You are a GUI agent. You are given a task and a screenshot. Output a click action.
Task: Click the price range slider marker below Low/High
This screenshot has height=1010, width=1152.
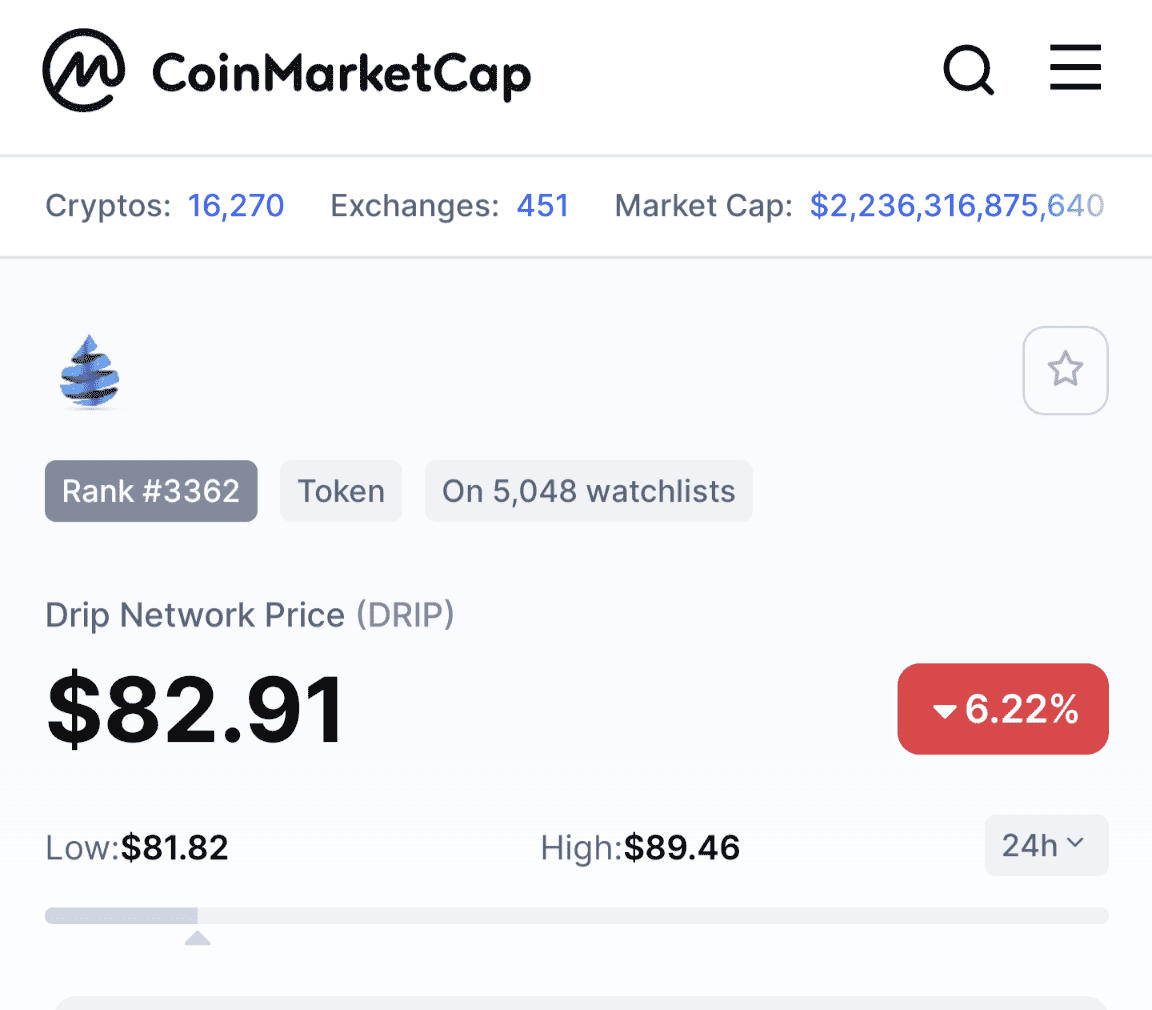pyautogui.click(x=197, y=937)
